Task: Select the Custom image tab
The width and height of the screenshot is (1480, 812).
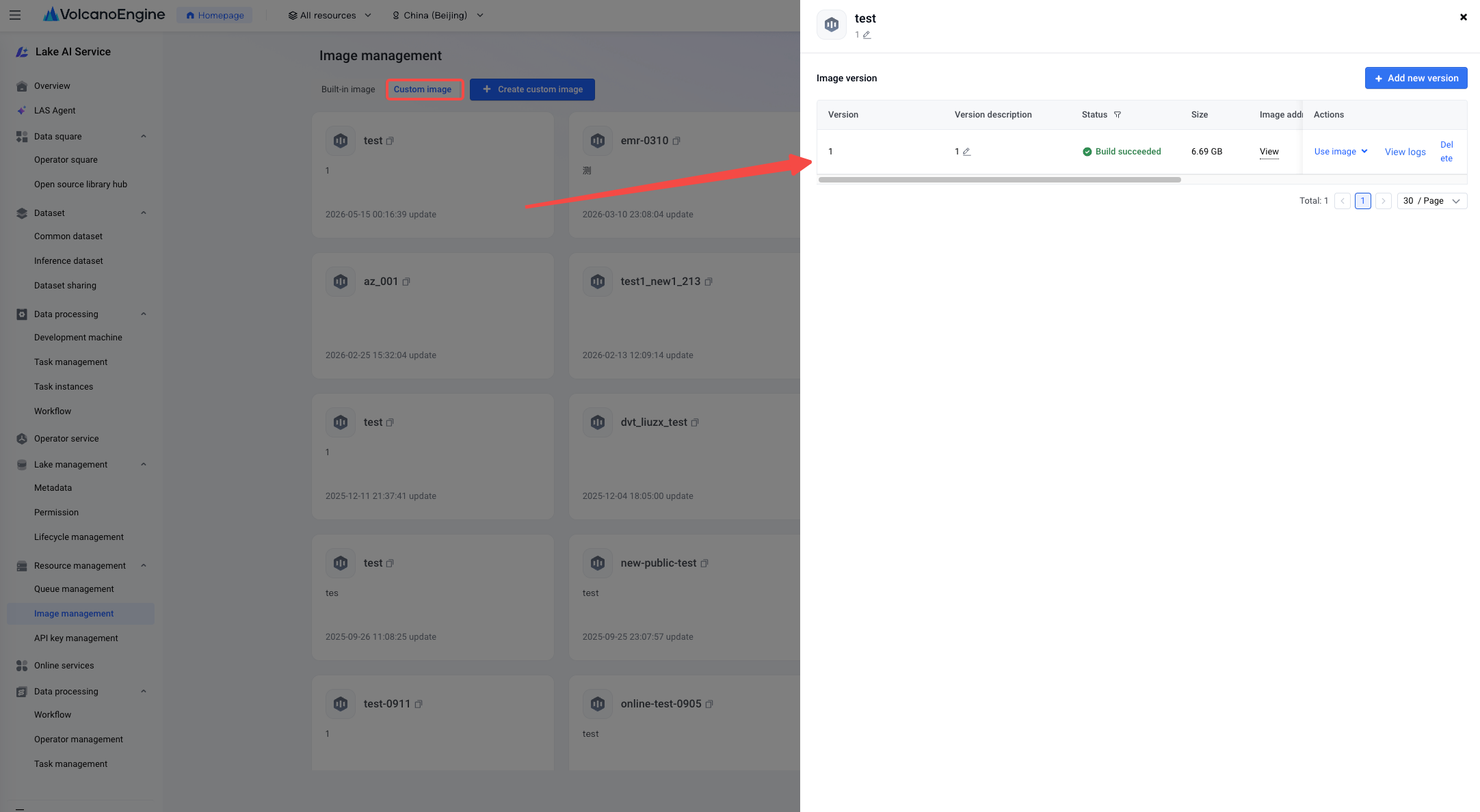Action: click(x=423, y=90)
